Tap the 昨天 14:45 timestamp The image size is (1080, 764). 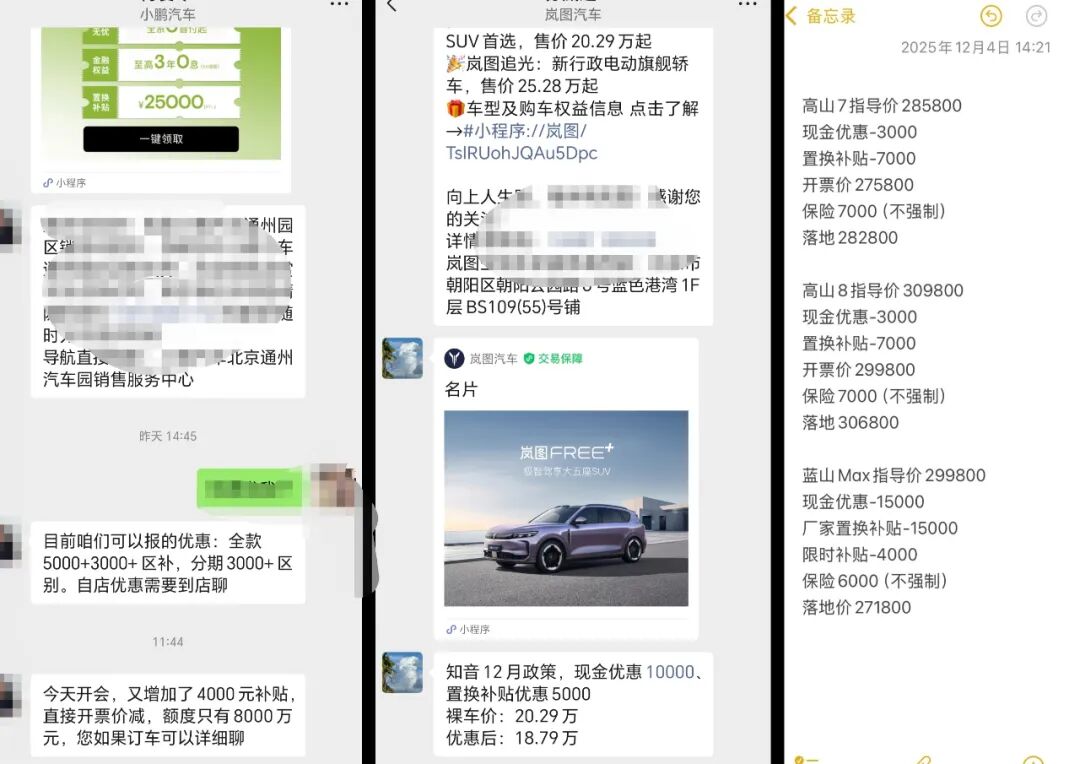[168, 436]
